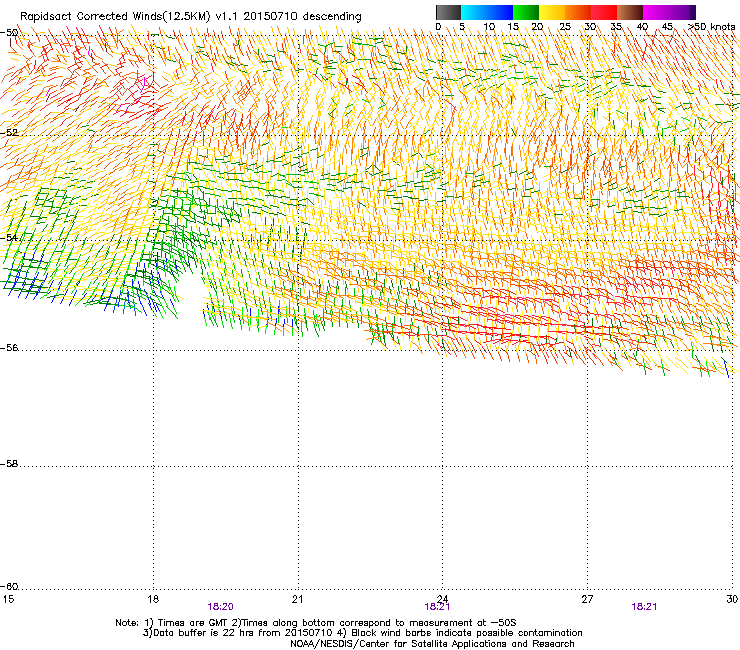The height and width of the screenshot is (650, 740).
Task: Click the purple 45-50 knots legend segment
Action: (682, 12)
